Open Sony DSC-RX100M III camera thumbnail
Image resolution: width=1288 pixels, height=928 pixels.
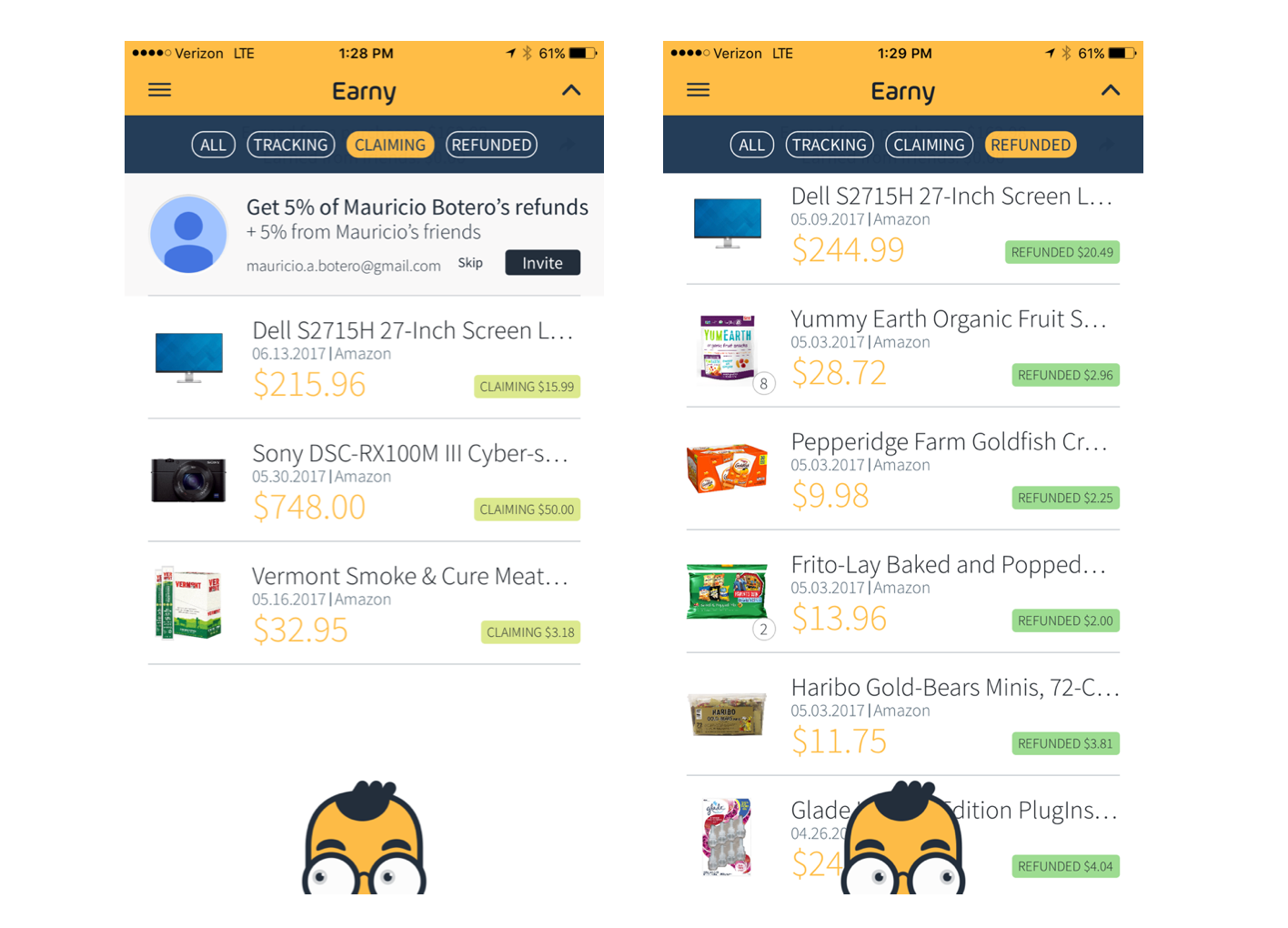[x=188, y=479]
